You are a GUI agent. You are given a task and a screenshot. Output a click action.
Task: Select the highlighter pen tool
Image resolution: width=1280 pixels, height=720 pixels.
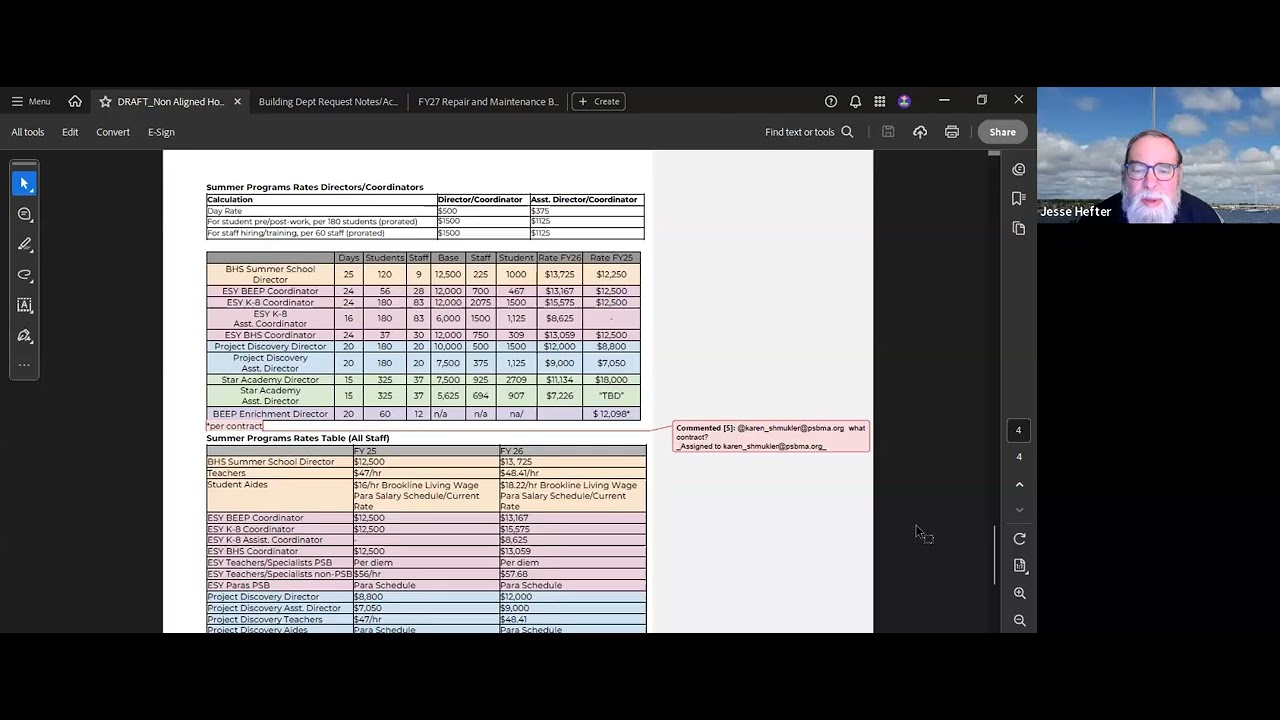(x=25, y=244)
